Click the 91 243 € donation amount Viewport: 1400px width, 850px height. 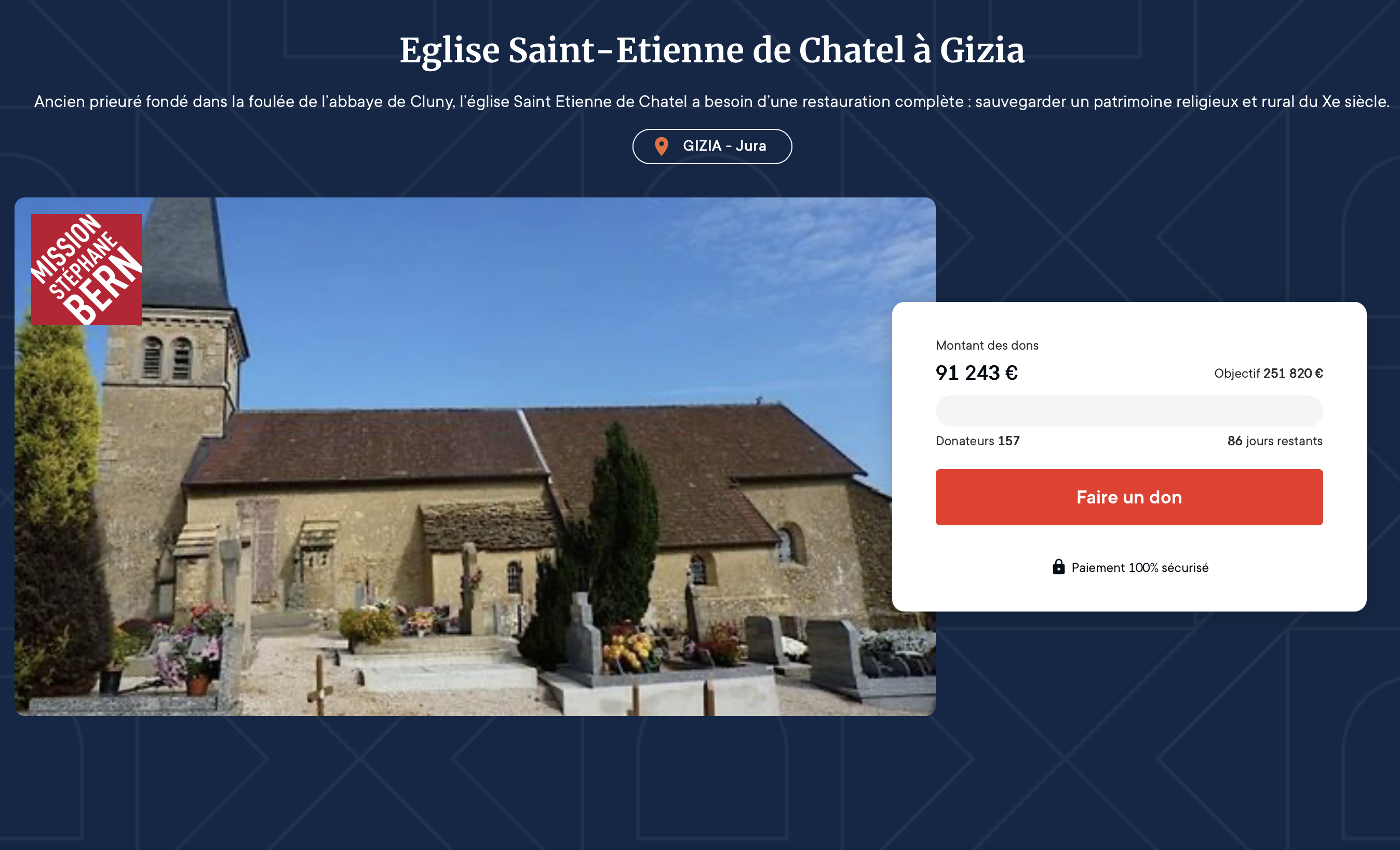click(x=977, y=373)
